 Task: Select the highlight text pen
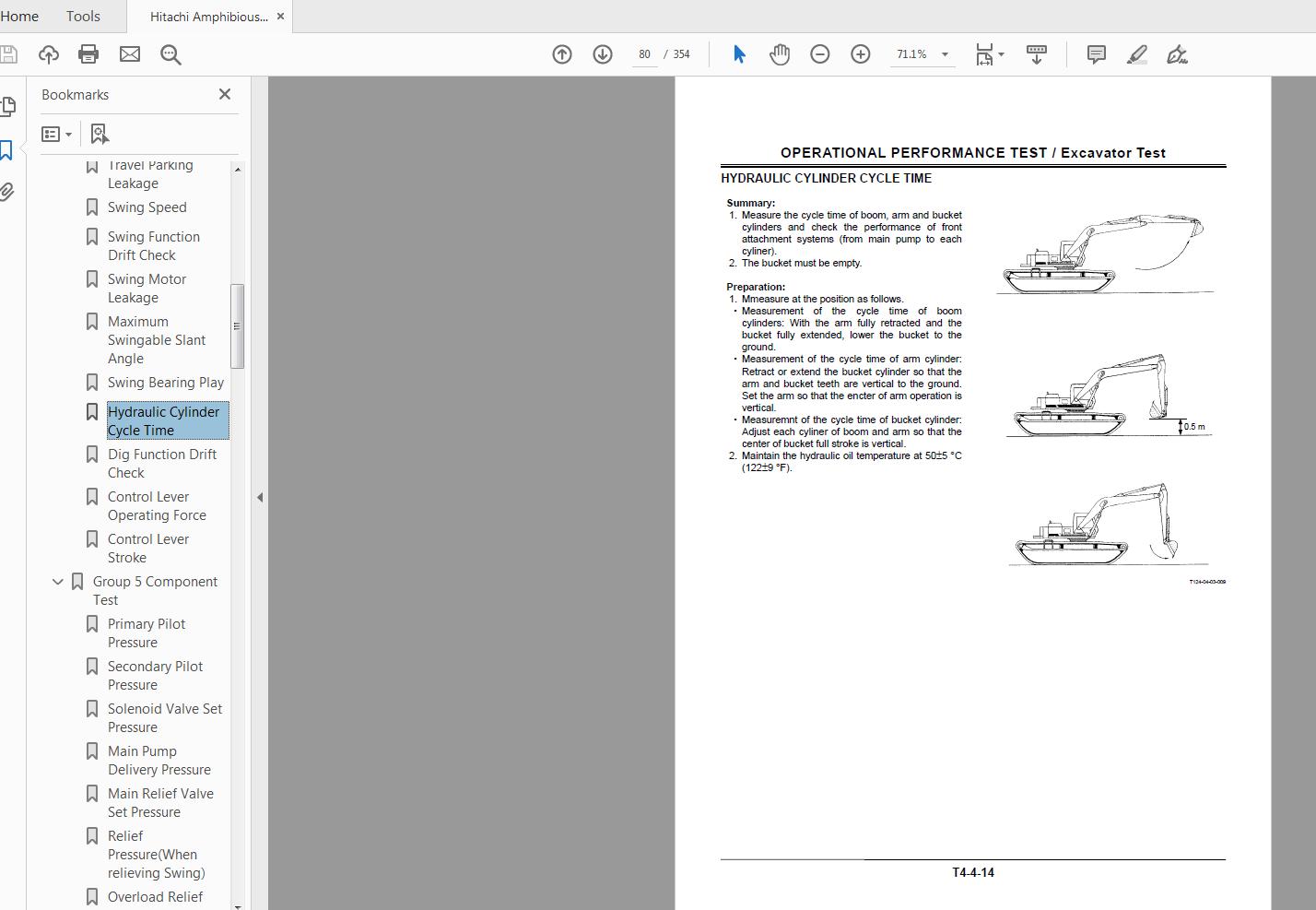1137,54
